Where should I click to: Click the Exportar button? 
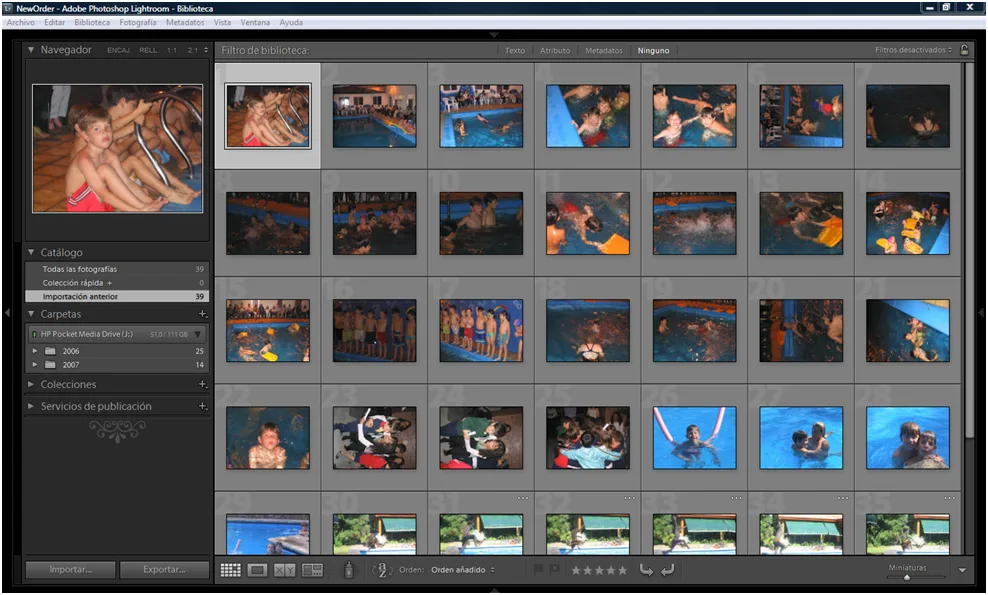[164, 569]
